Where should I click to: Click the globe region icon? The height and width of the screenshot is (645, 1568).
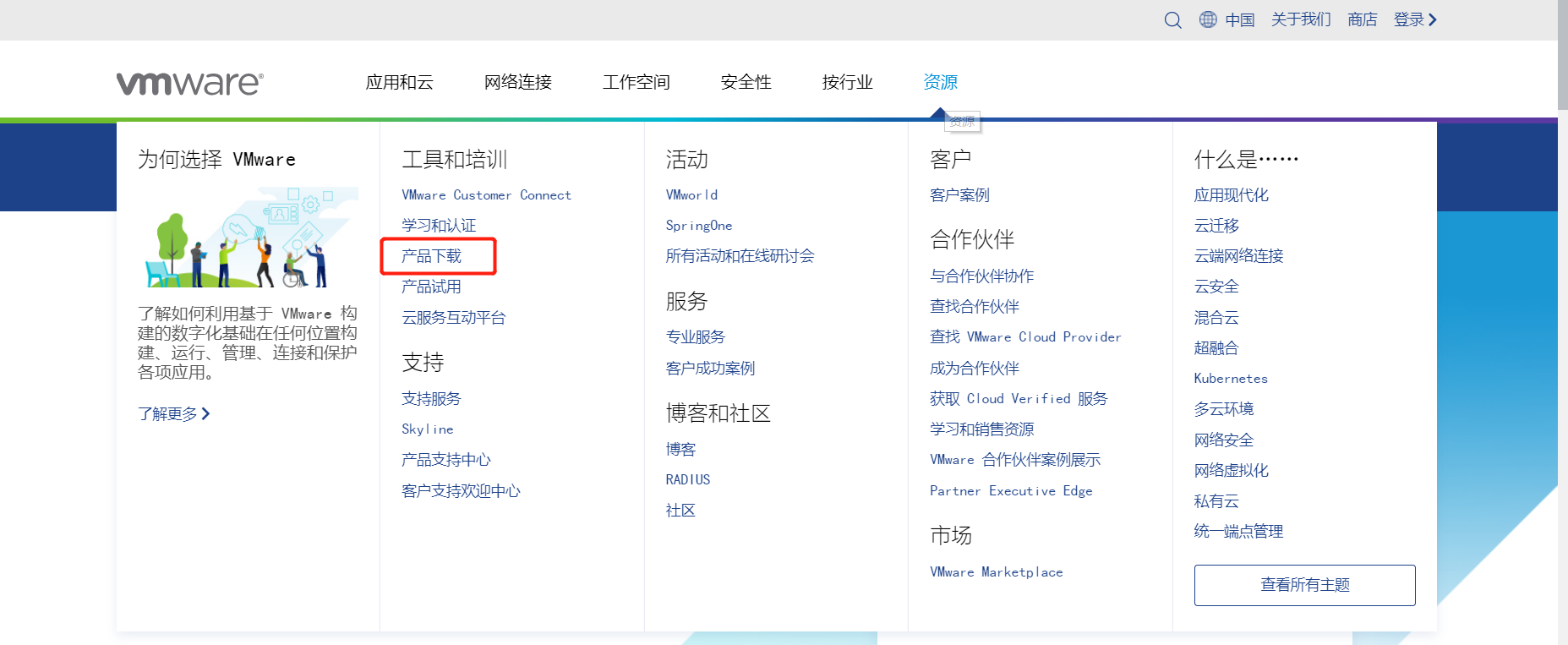[1208, 19]
